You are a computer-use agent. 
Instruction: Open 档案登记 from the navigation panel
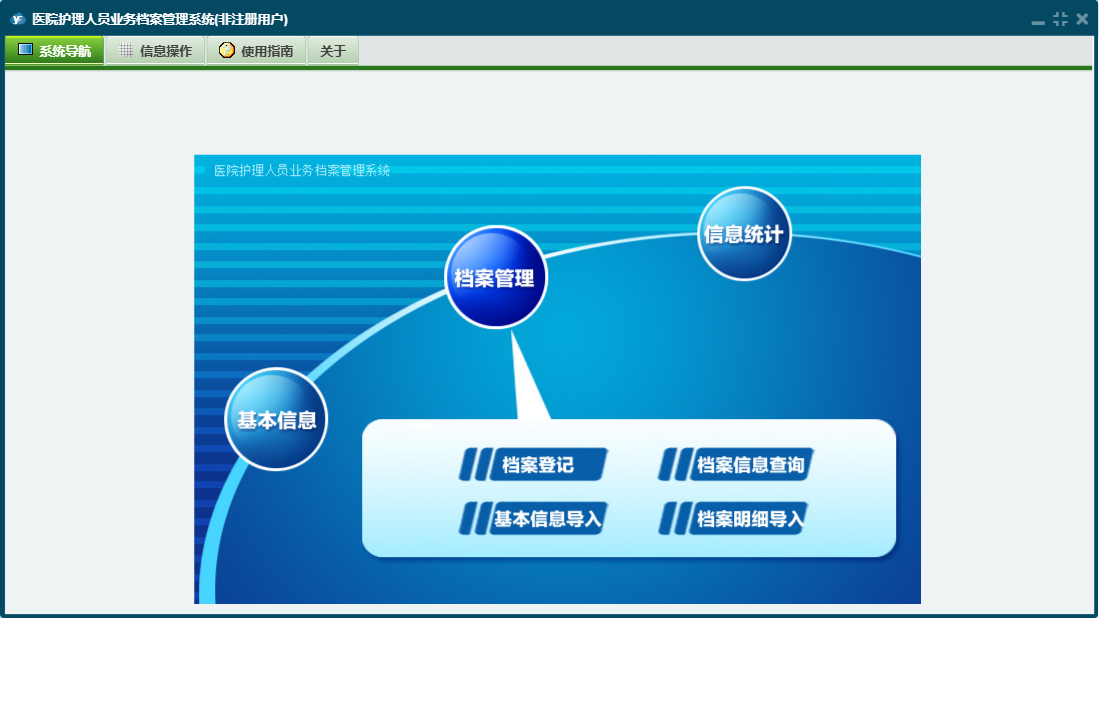click(533, 464)
